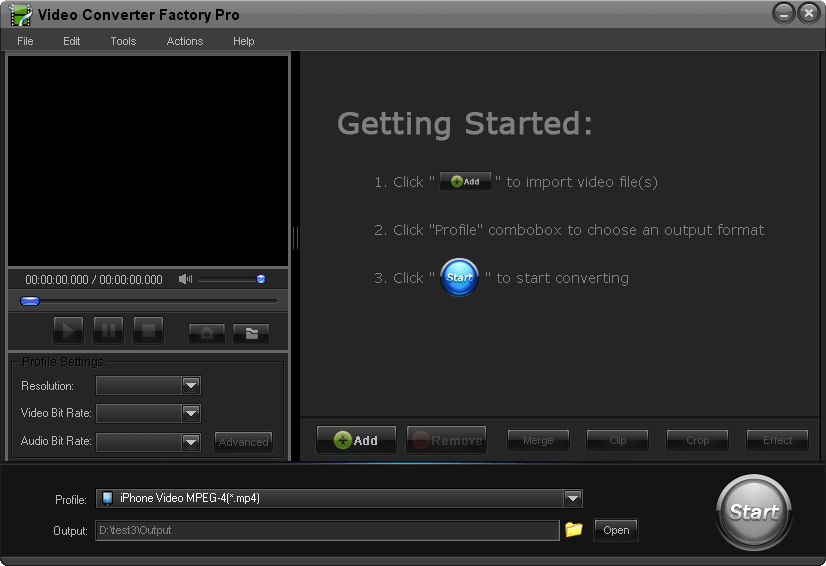The height and width of the screenshot is (566, 826).
Task: Open the Edit menu
Action: [71, 41]
